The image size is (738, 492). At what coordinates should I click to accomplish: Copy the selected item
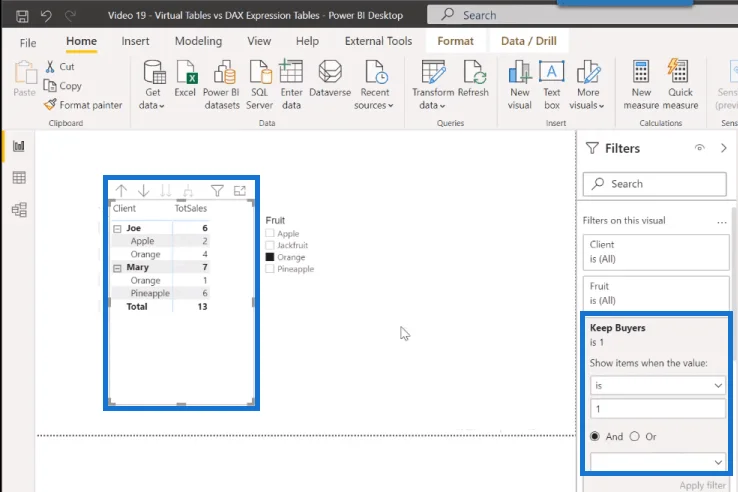tap(63, 86)
